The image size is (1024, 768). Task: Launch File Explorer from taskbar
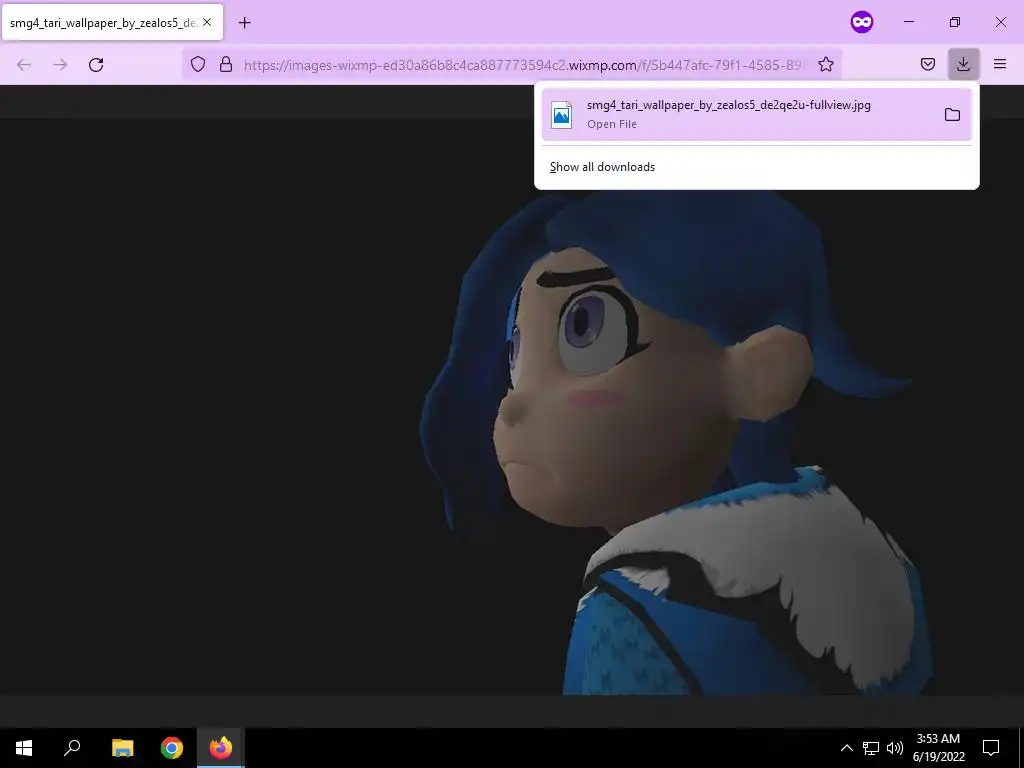coord(122,748)
